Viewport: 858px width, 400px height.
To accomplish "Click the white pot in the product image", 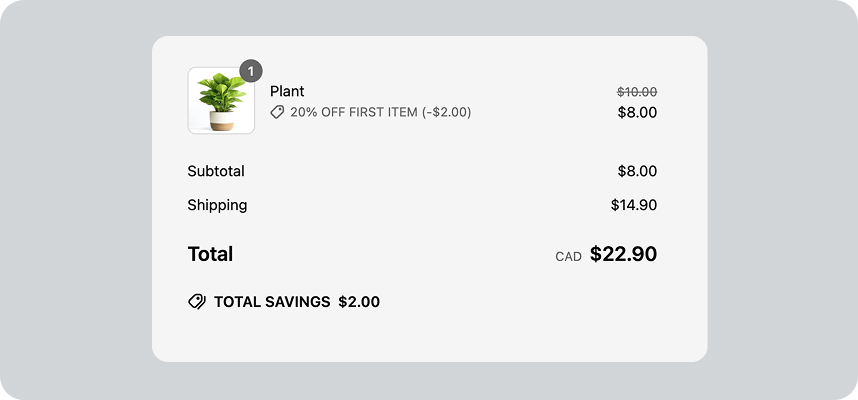I will [x=221, y=119].
